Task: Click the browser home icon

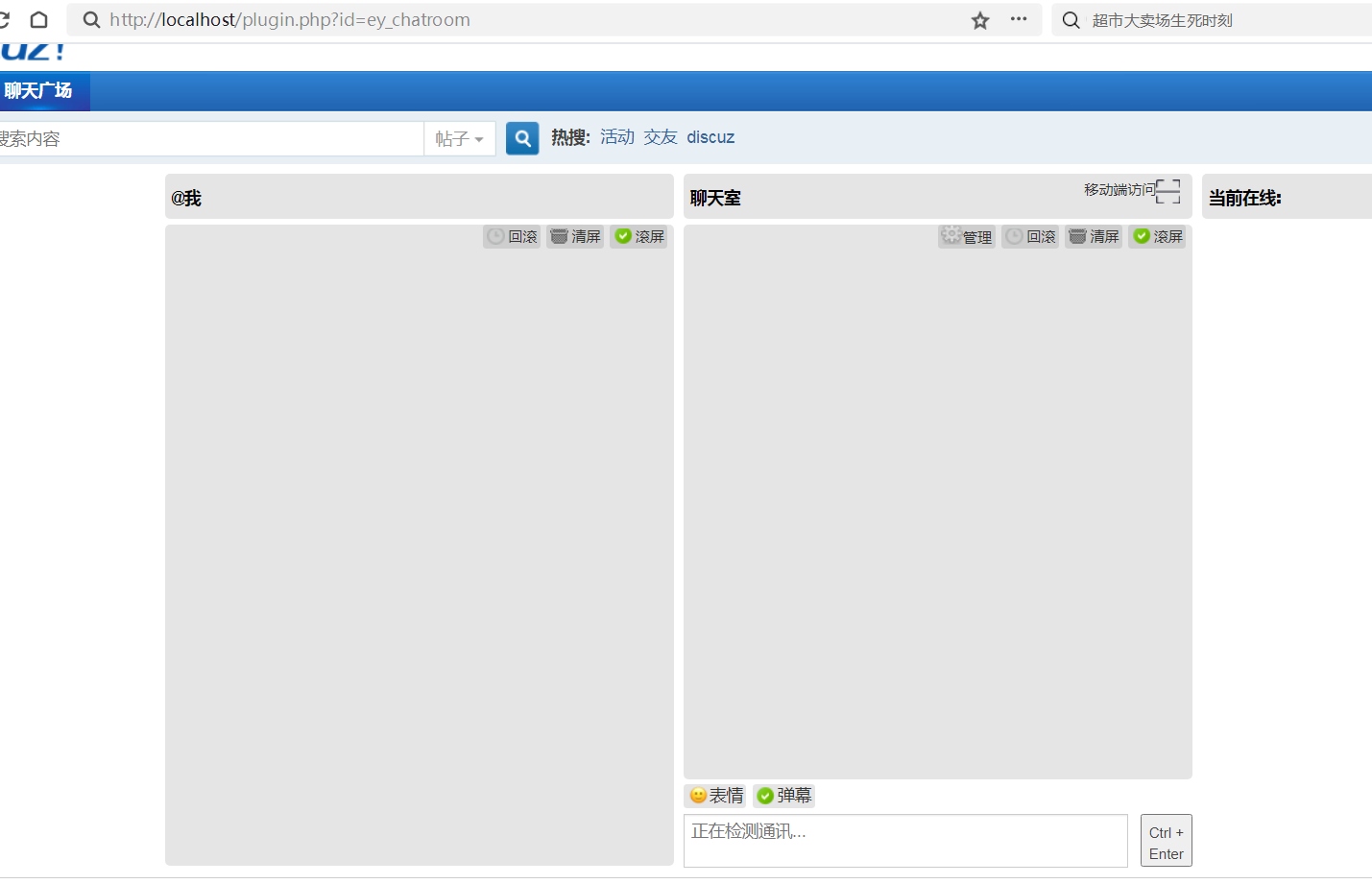Action: (39, 20)
